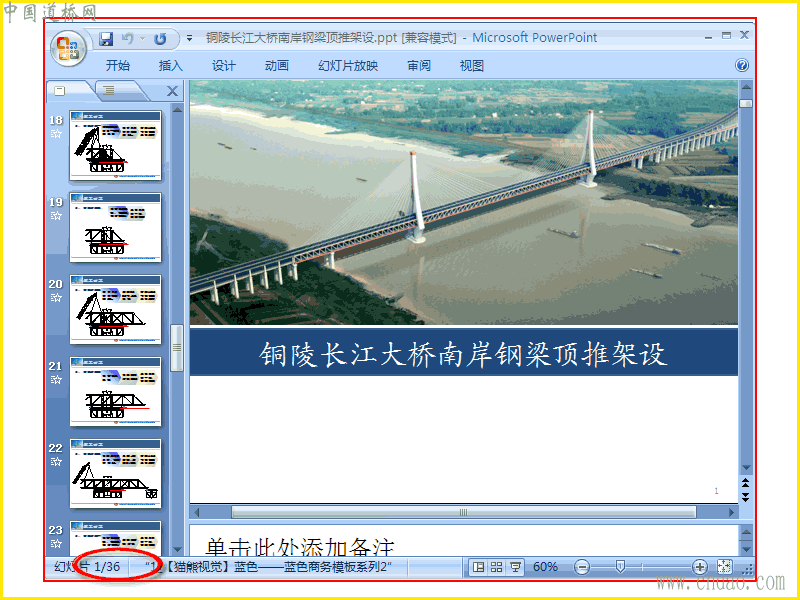
Task: Click theme name 蓝色商务模板系列2 in status bar
Action: tap(337, 567)
